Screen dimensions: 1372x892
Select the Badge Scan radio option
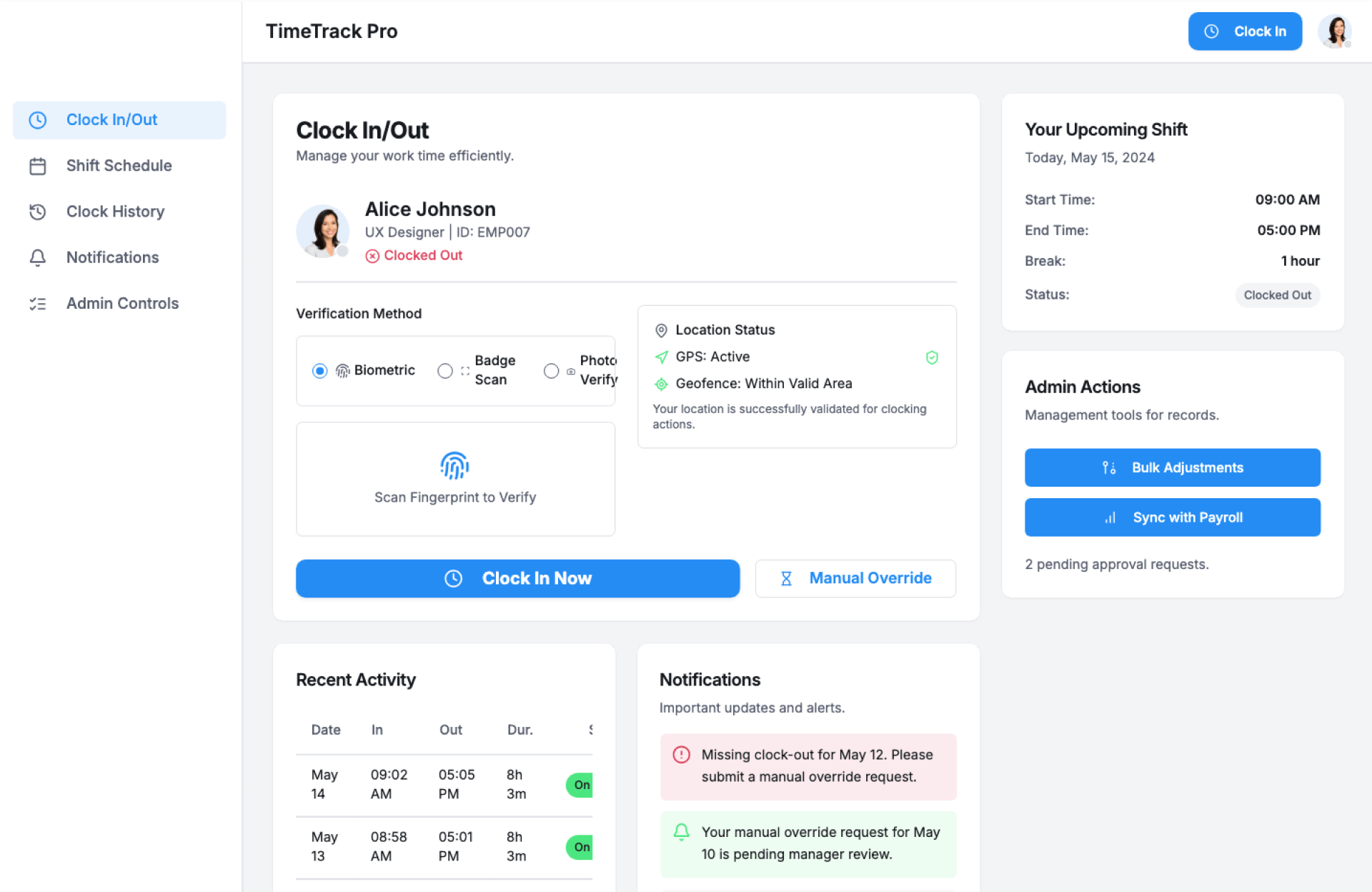click(x=445, y=370)
